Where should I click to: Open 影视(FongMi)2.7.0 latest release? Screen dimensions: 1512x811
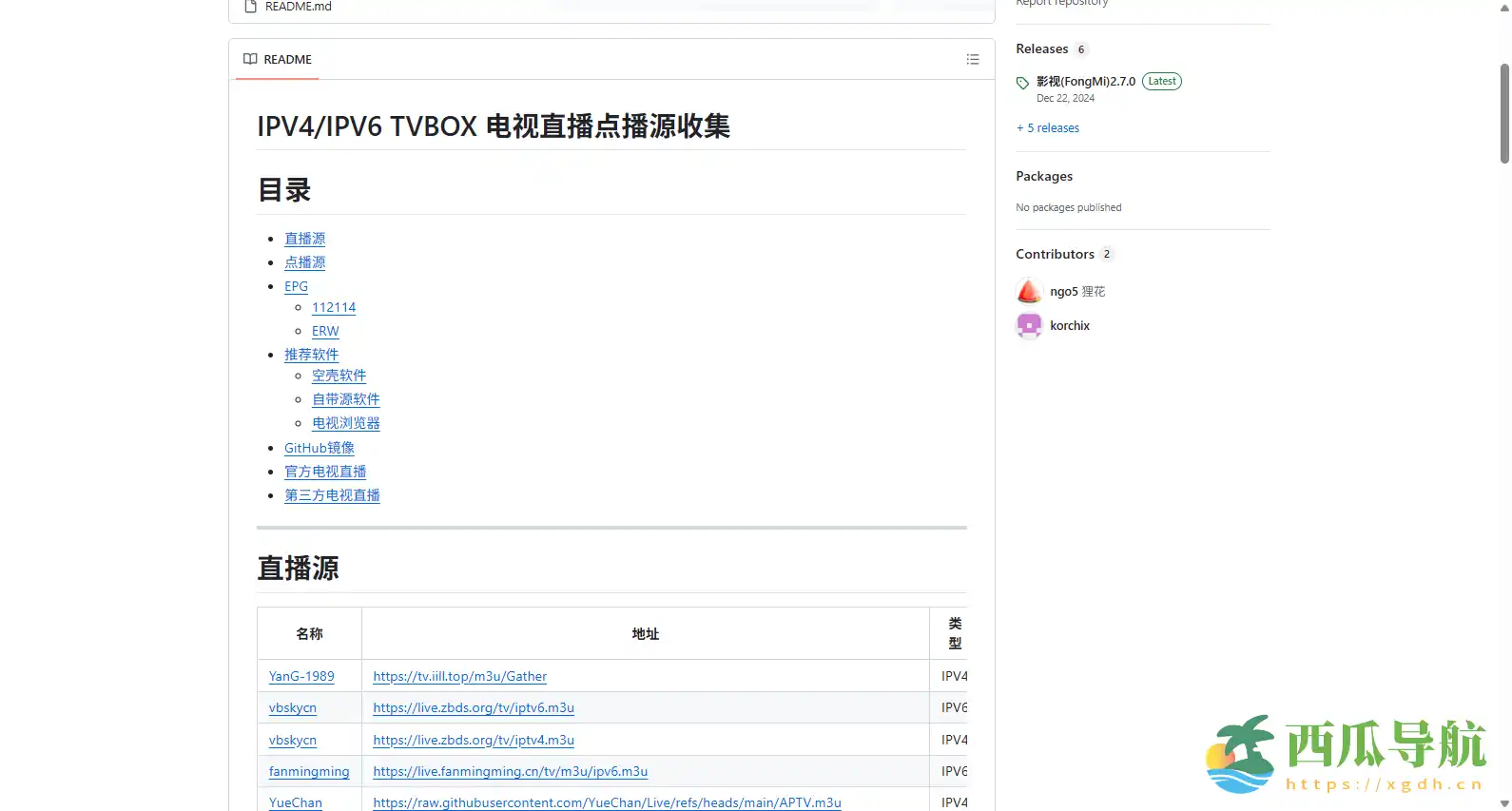tap(1085, 82)
